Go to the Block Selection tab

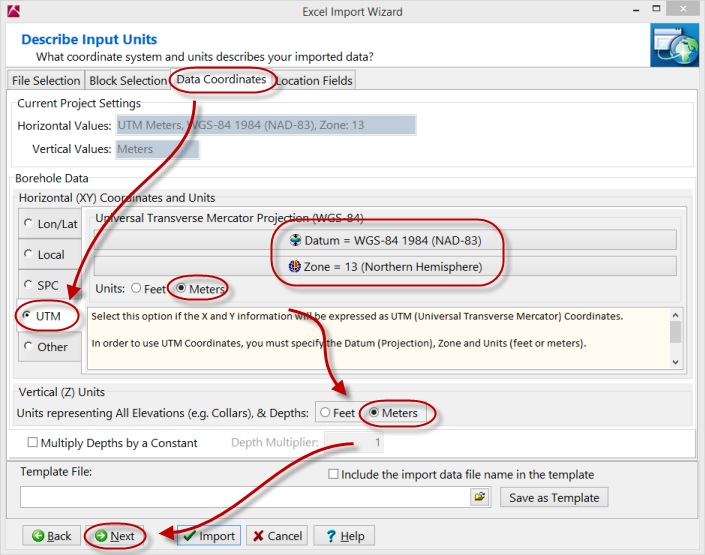click(x=128, y=81)
